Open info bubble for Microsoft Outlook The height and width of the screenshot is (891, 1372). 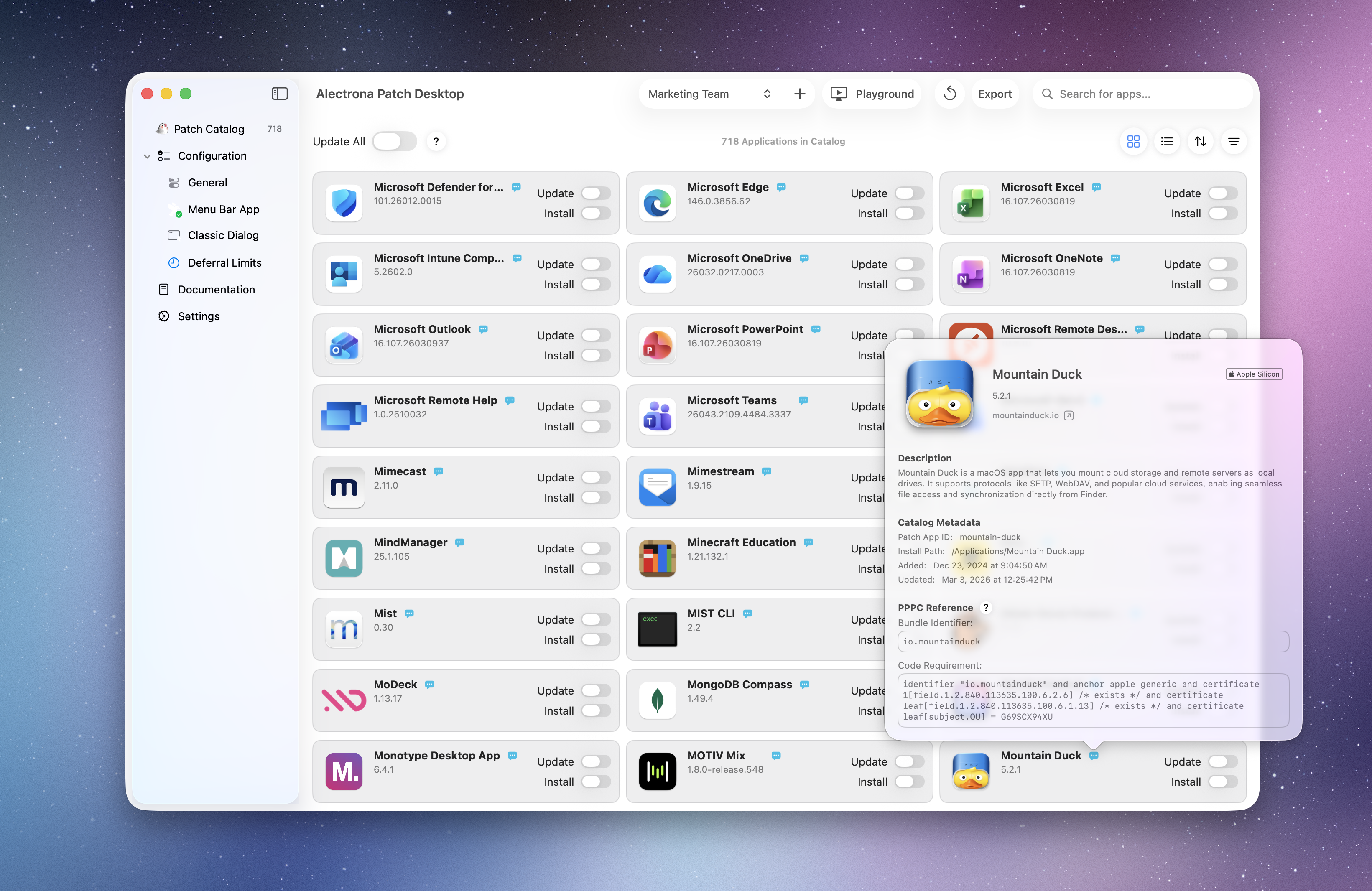483,329
